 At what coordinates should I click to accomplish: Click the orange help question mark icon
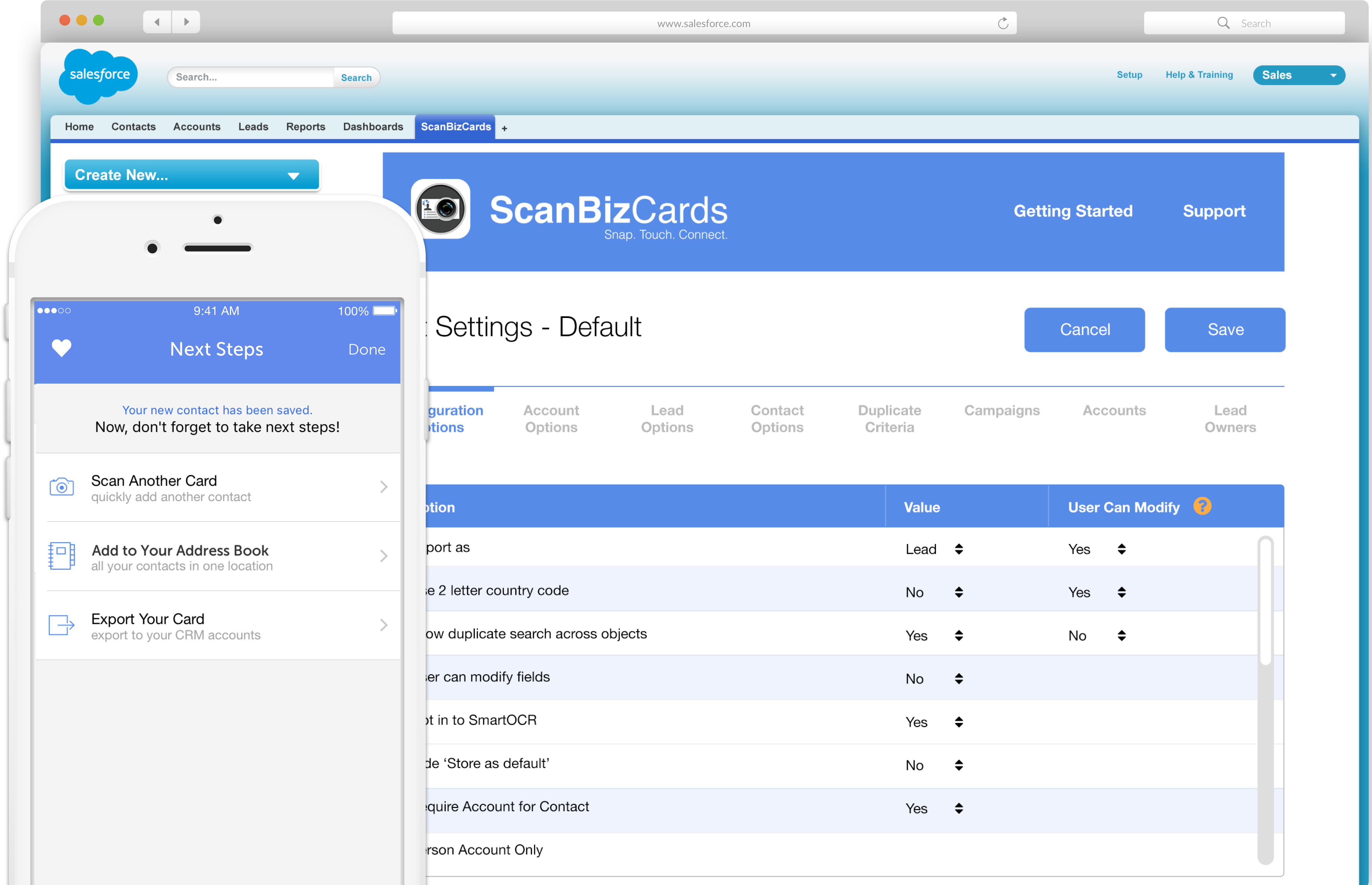[1202, 506]
